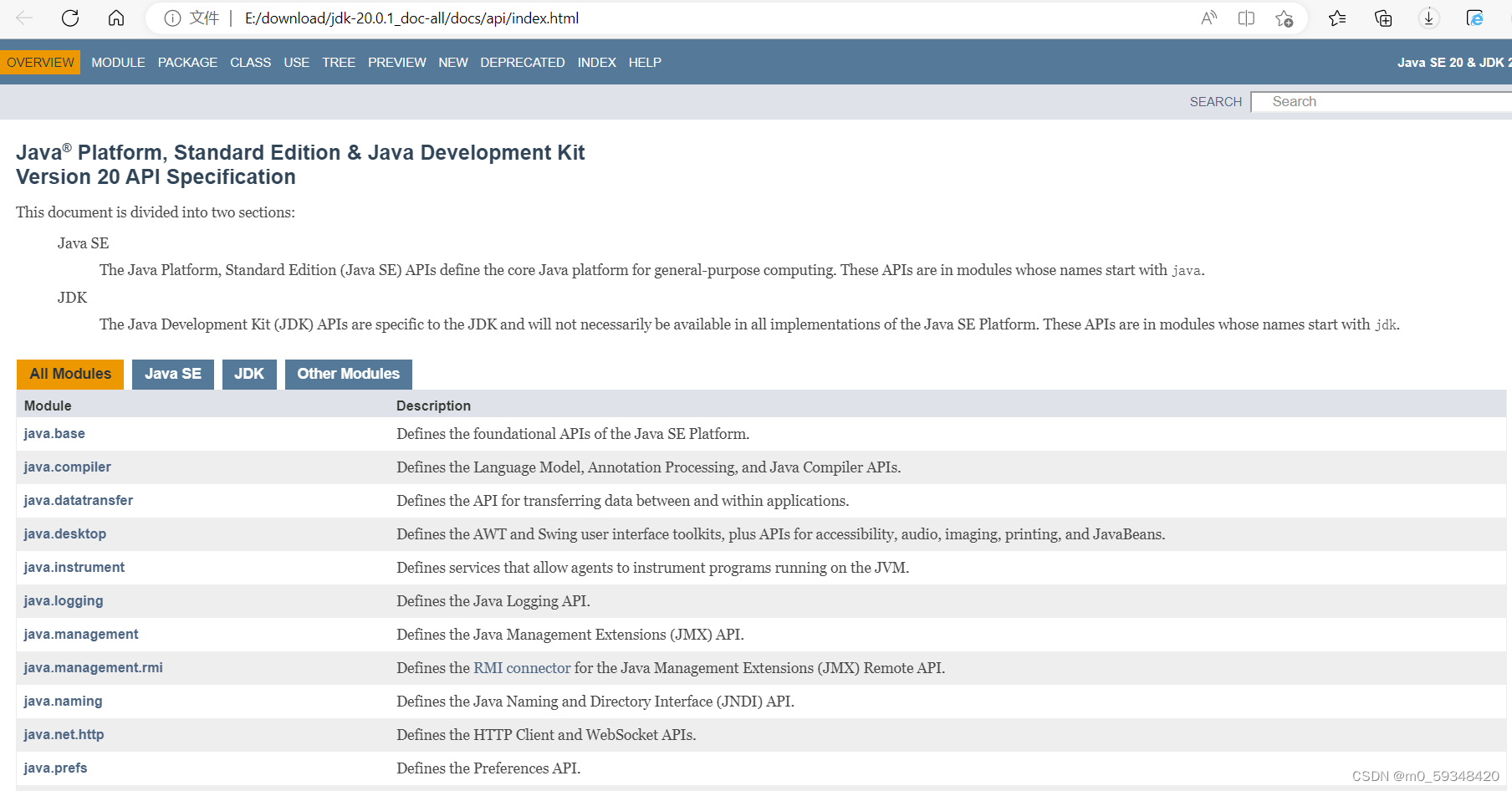The width and height of the screenshot is (1512, 791).
Task: Click the 'Java SE 20 & JDK' header text
Action: coord(1454,63)
